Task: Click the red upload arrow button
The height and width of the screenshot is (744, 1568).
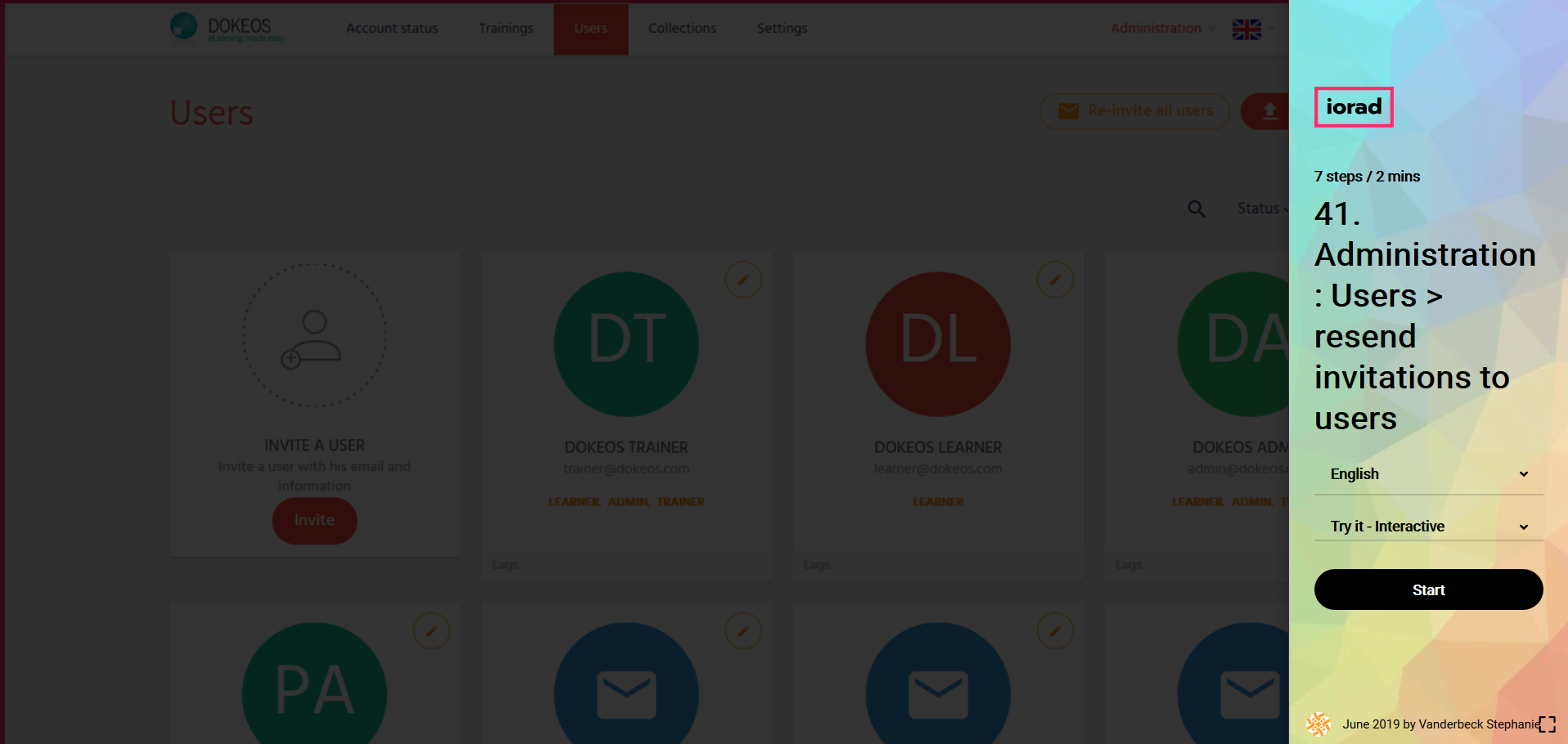Action: (1268, 111)
